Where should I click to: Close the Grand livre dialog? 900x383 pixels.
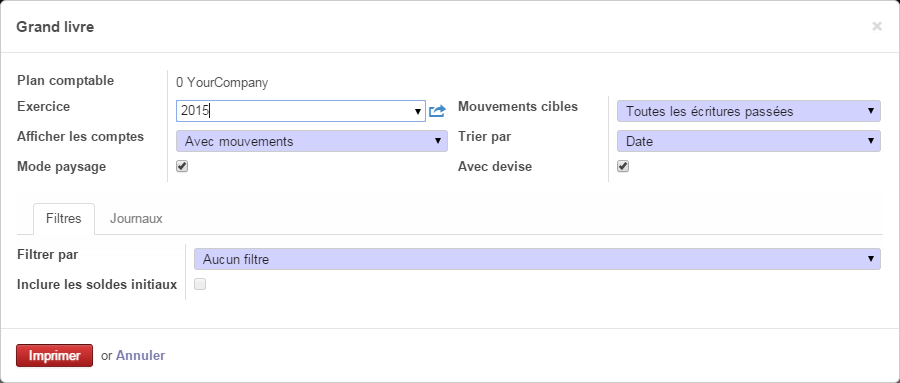[876, 26]
